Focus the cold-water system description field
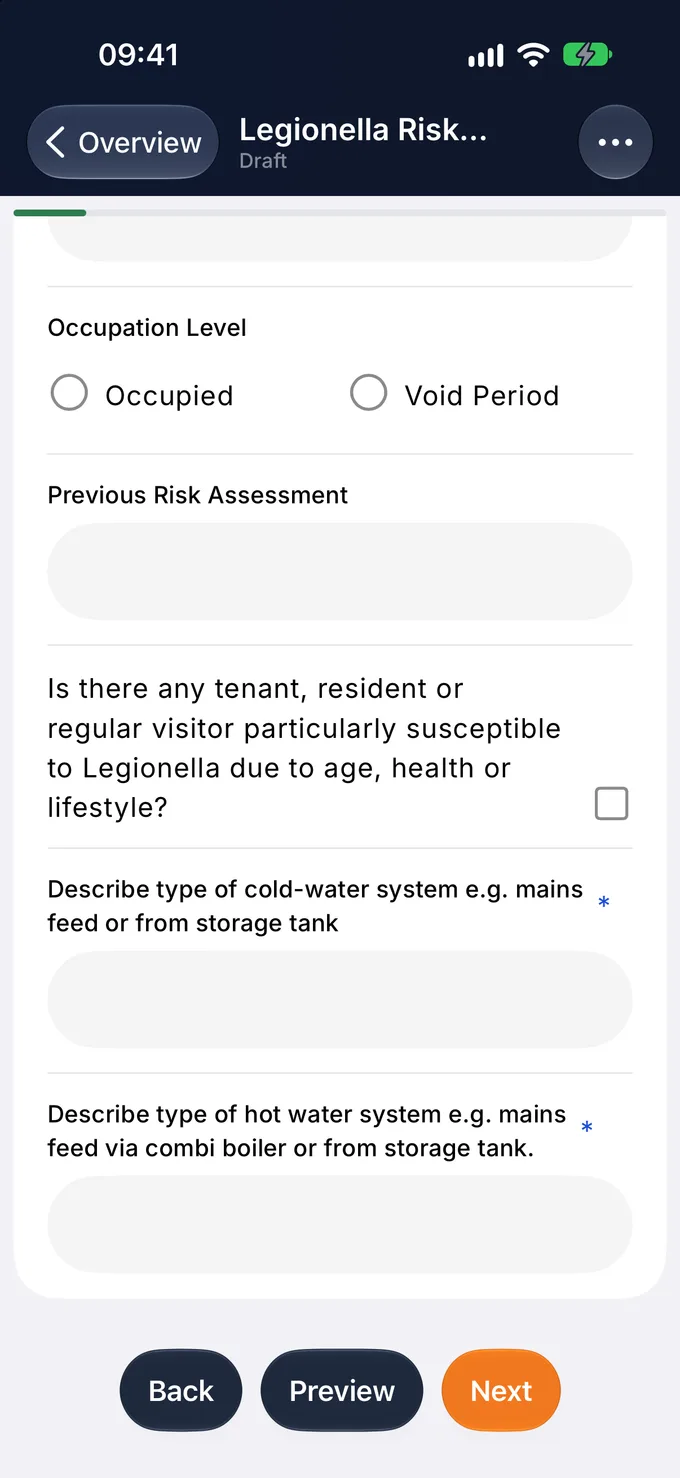 (340, 999)
